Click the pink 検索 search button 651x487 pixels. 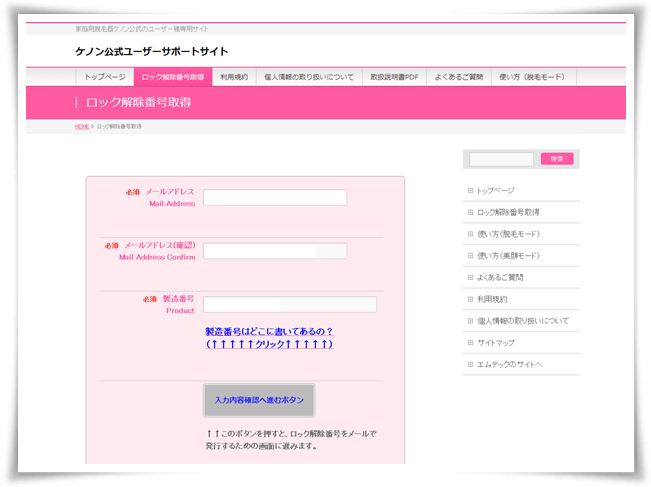tap(557, 159)
